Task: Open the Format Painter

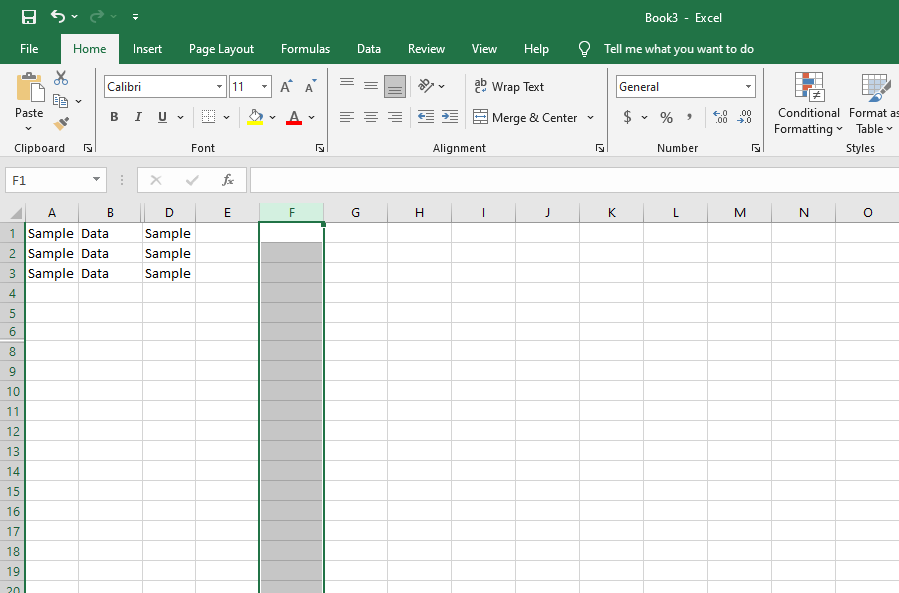Action: 60,122
